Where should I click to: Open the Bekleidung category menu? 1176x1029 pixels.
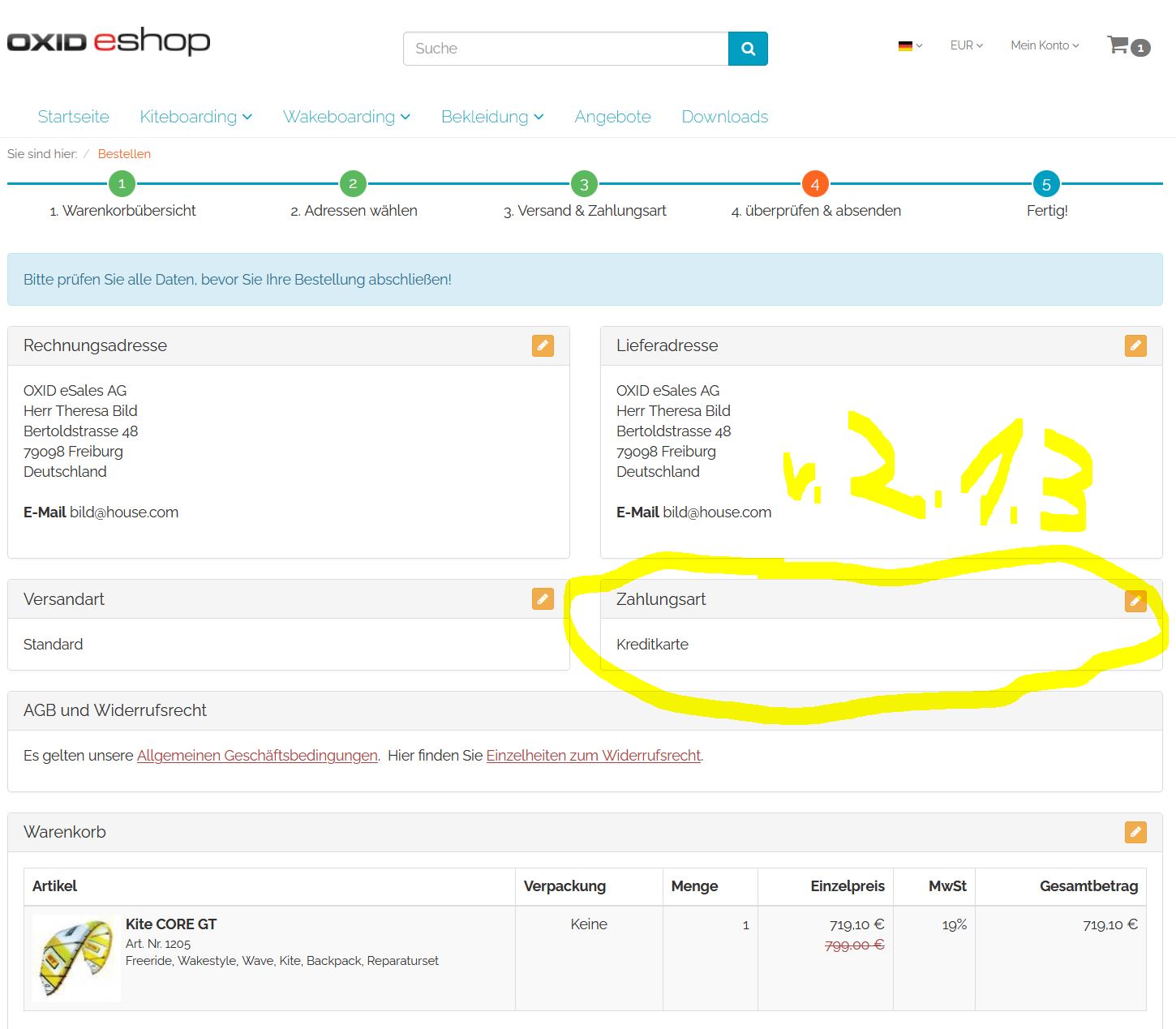[491, 117]
